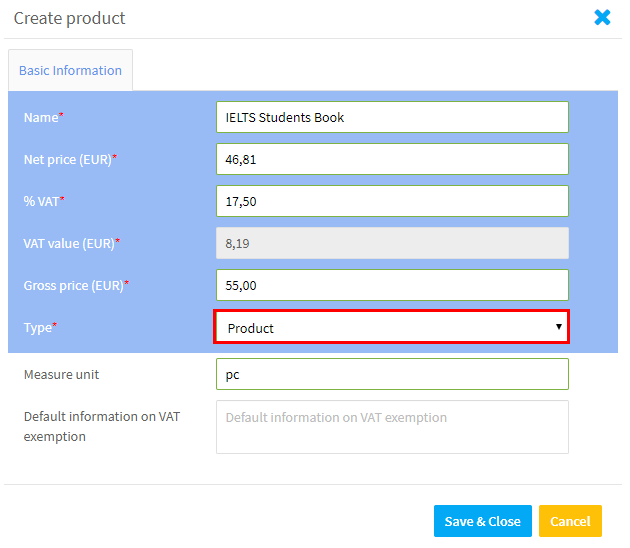Focus the Name field with IELTS Students Book
630x548 pixels.
(x=392, y=117)
